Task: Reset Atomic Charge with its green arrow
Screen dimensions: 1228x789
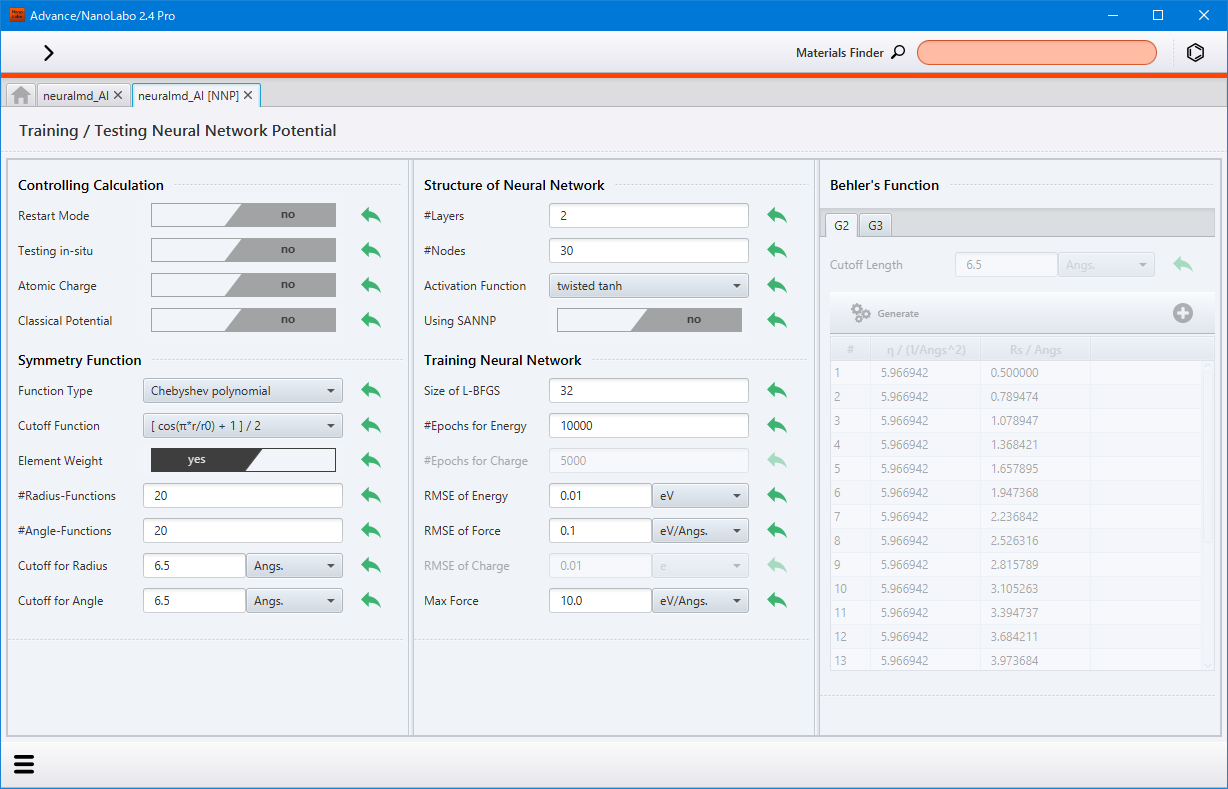Action: pyautogui.click(x=371, y=286)
